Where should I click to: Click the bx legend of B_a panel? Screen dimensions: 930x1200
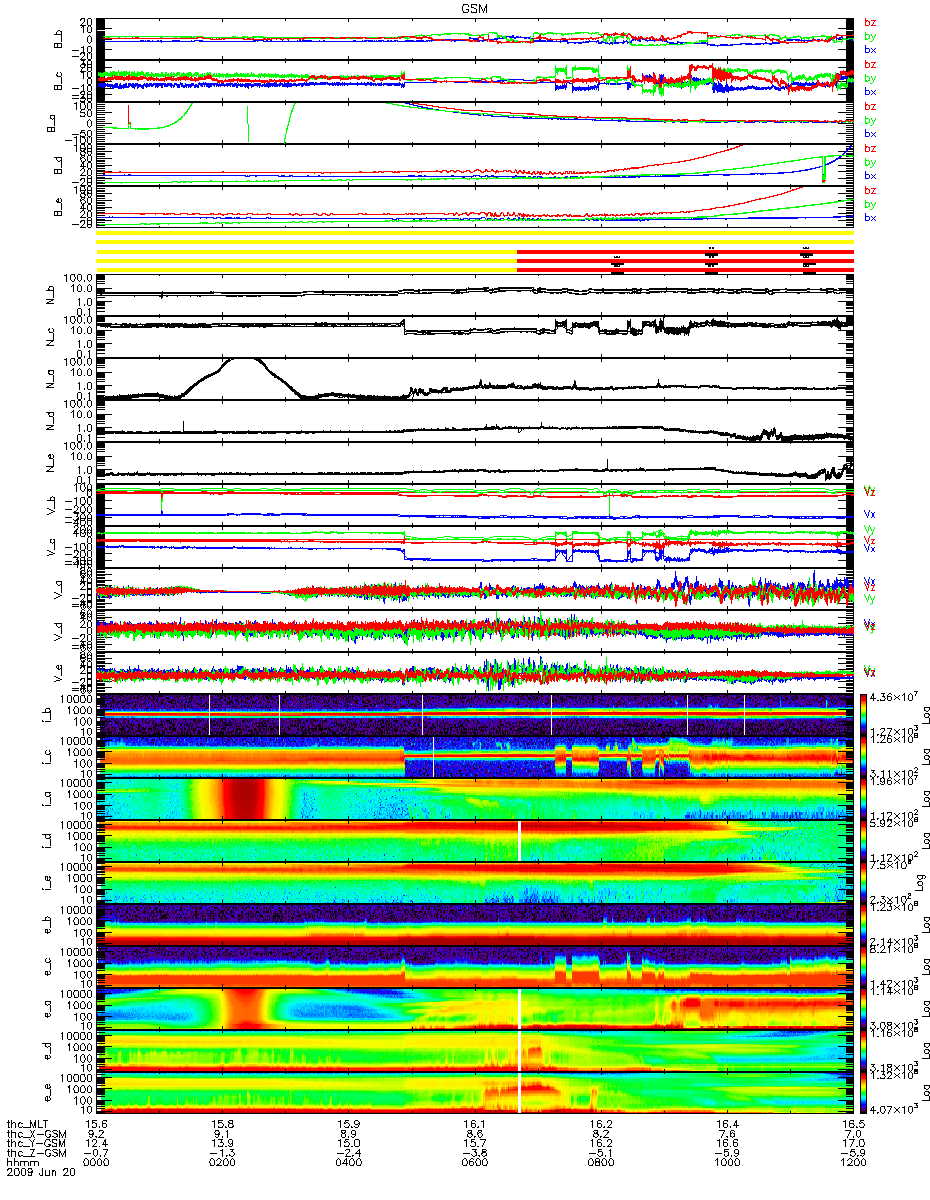(869, 133)
